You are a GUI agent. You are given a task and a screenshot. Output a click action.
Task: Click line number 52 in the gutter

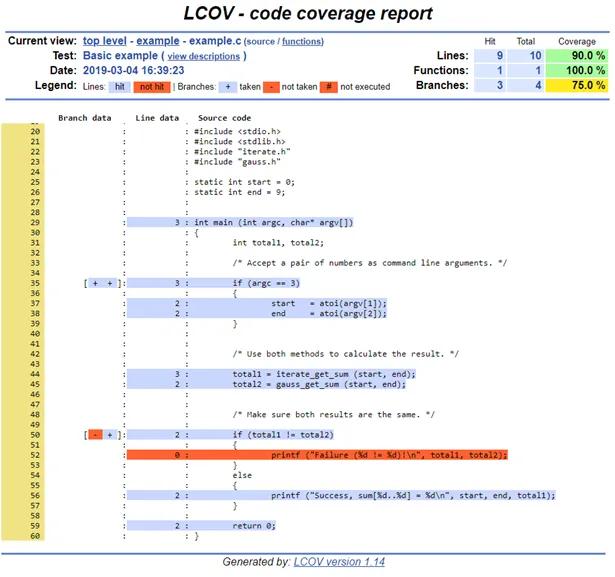point(35,455)
